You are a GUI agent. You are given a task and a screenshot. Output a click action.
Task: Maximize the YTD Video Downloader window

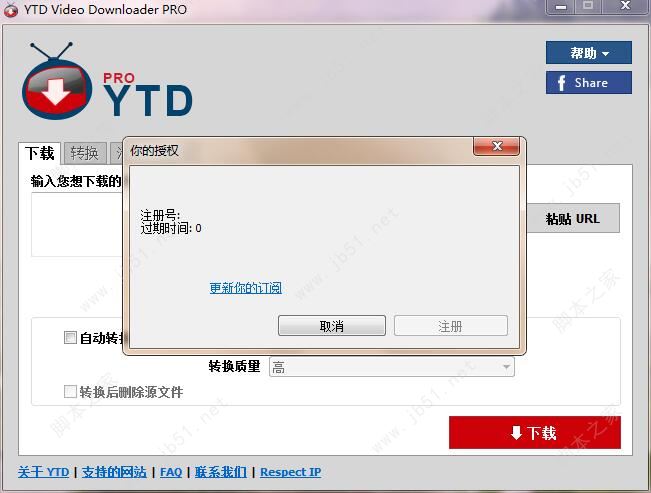(x=588, y=6)
